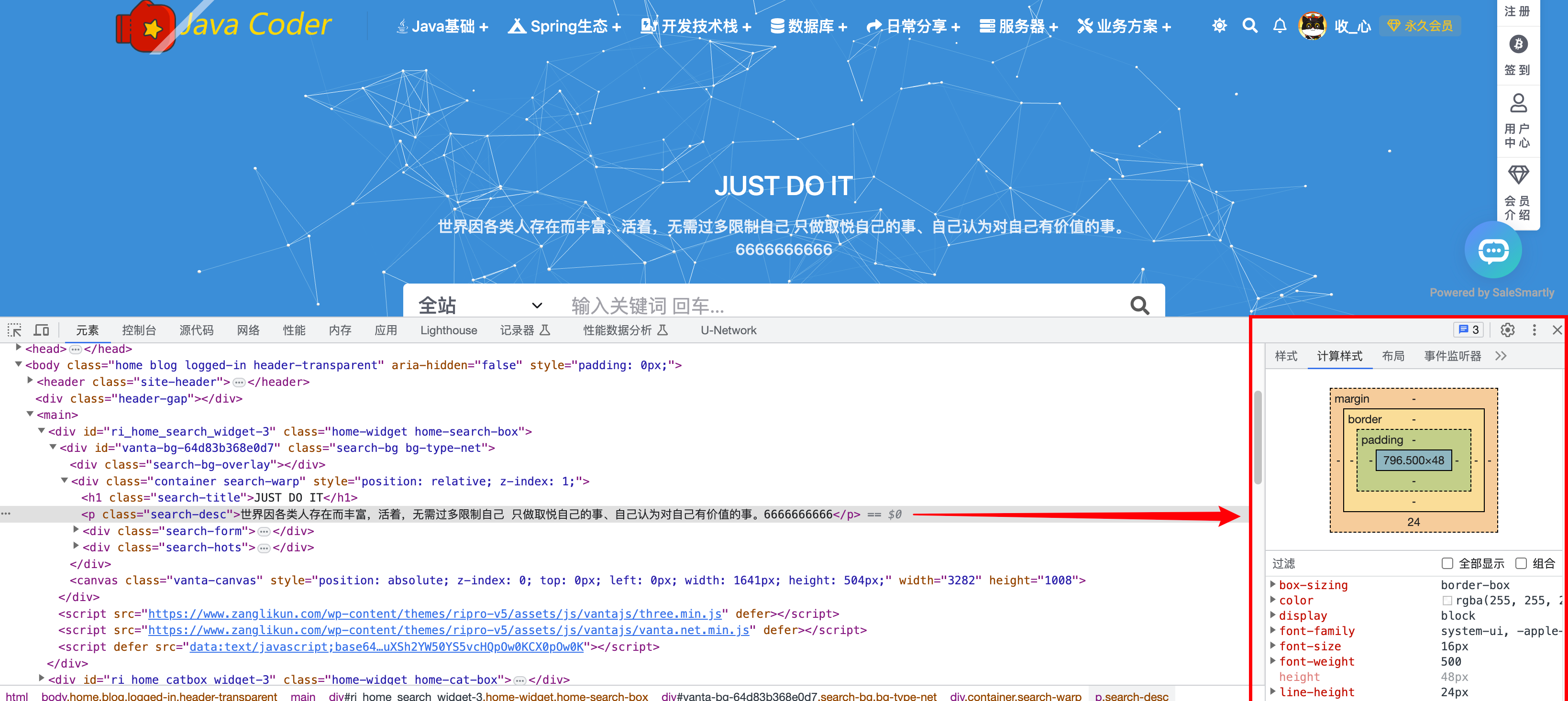Show more sidebar tabs via double chevron
1568x701 pixels.
click(x=1501, y=356)
